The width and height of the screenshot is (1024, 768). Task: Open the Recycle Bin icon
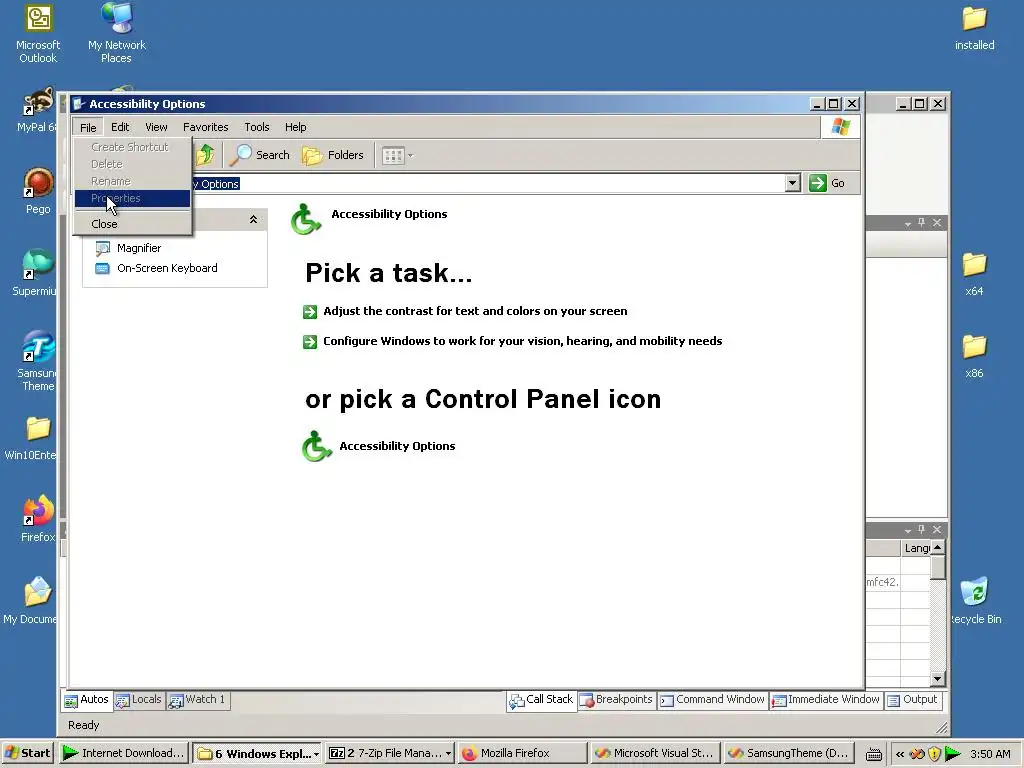coord(974,601)
